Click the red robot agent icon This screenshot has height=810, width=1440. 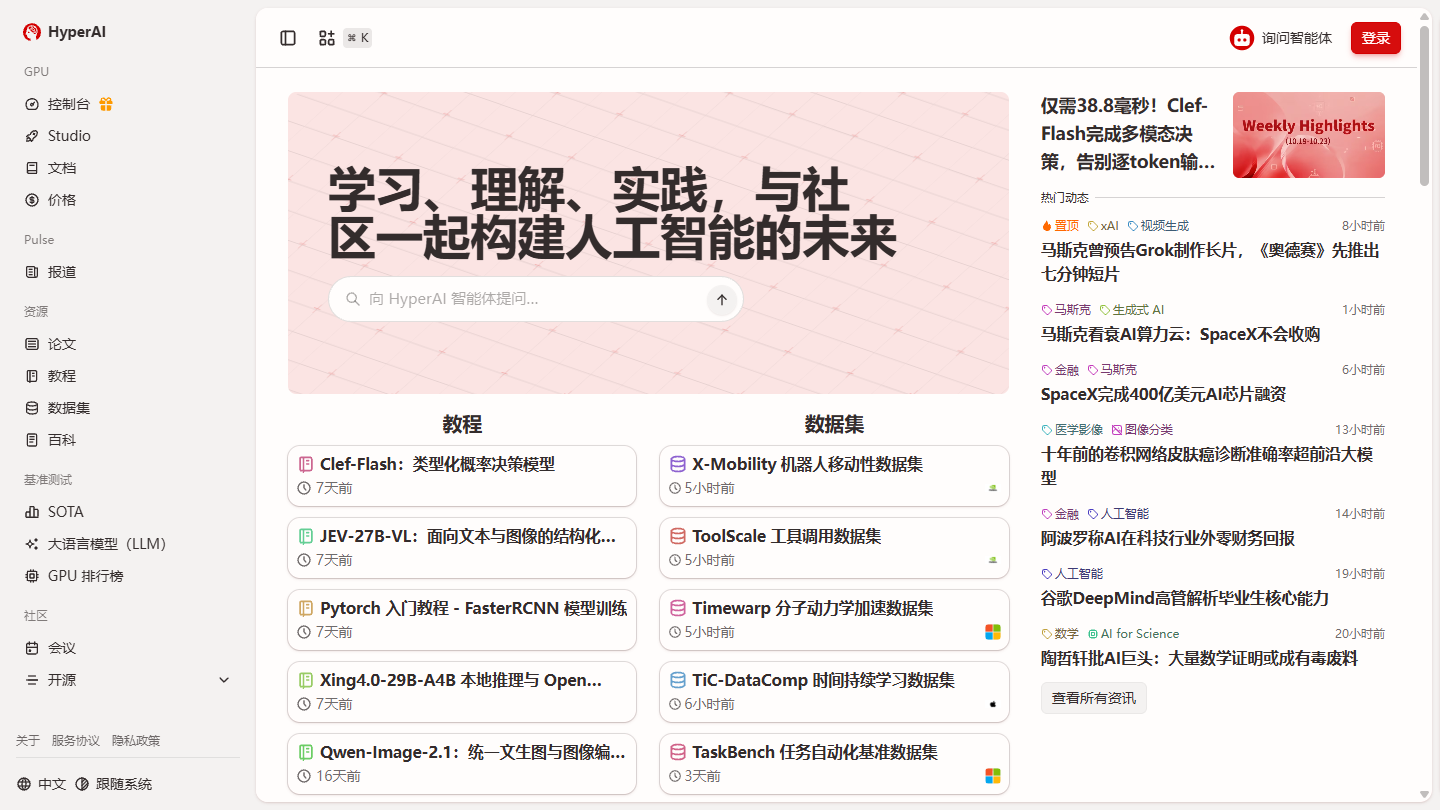pos(1242,38)
